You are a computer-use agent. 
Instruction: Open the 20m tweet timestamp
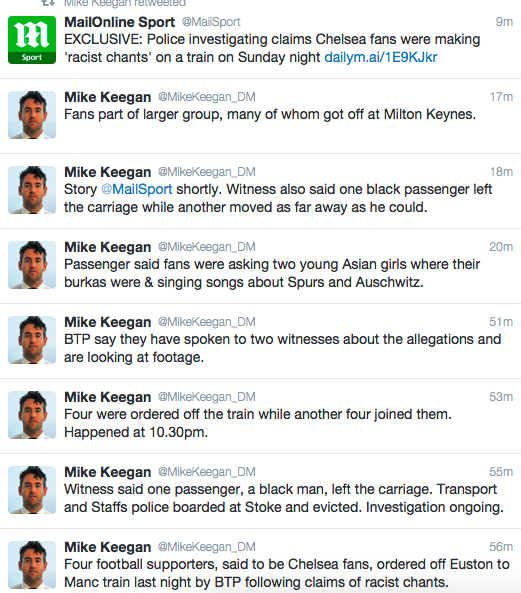tap(501, 247)
